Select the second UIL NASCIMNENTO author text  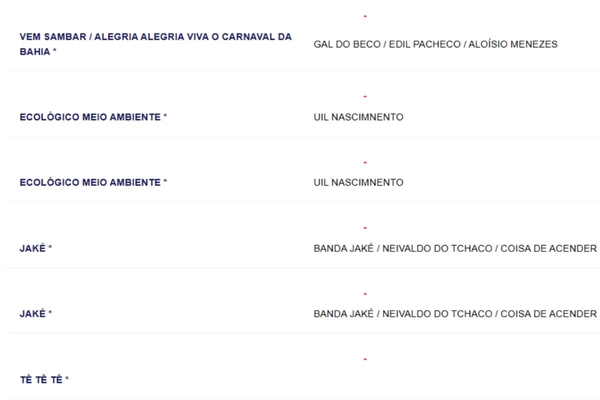358,183
